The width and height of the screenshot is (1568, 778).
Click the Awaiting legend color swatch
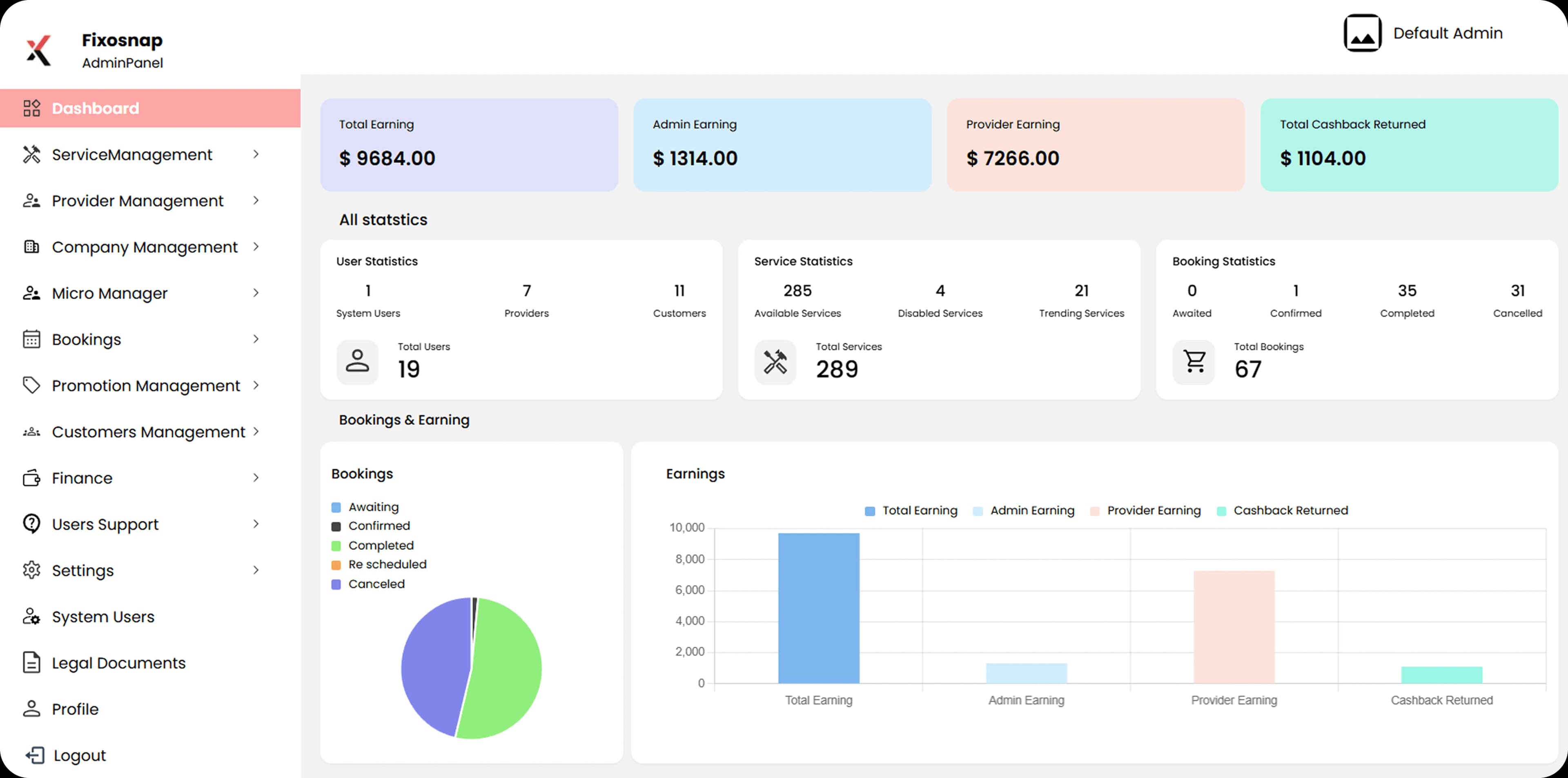(336, 506)
